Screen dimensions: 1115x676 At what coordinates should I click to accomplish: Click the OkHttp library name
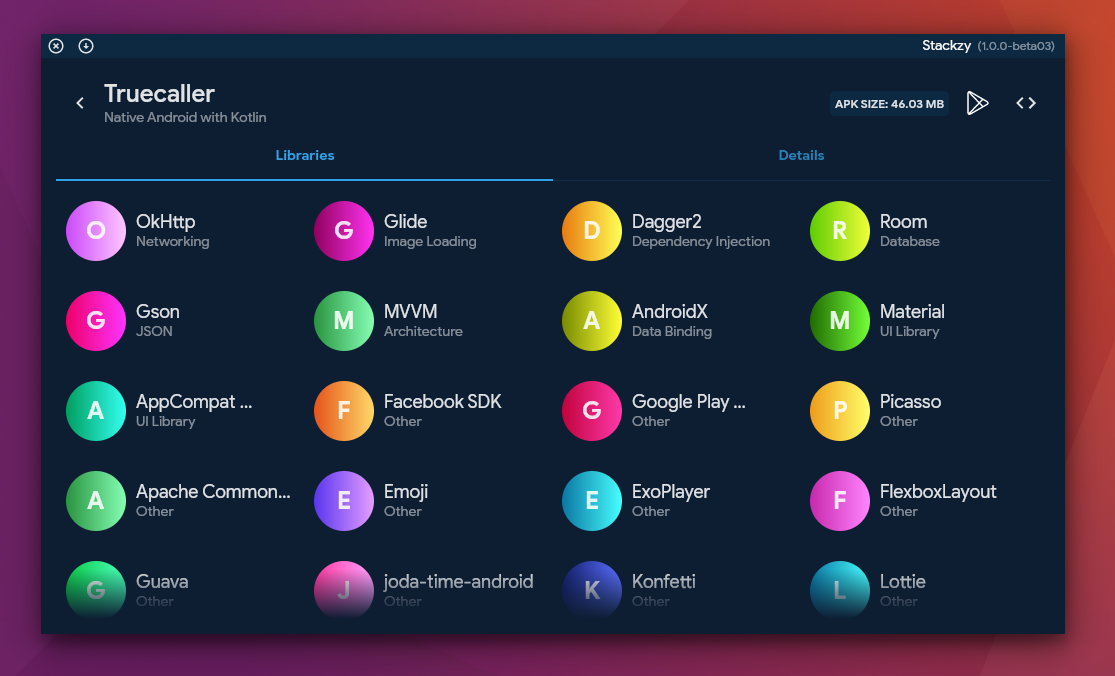pyautogui.click(x=166, y=222)
